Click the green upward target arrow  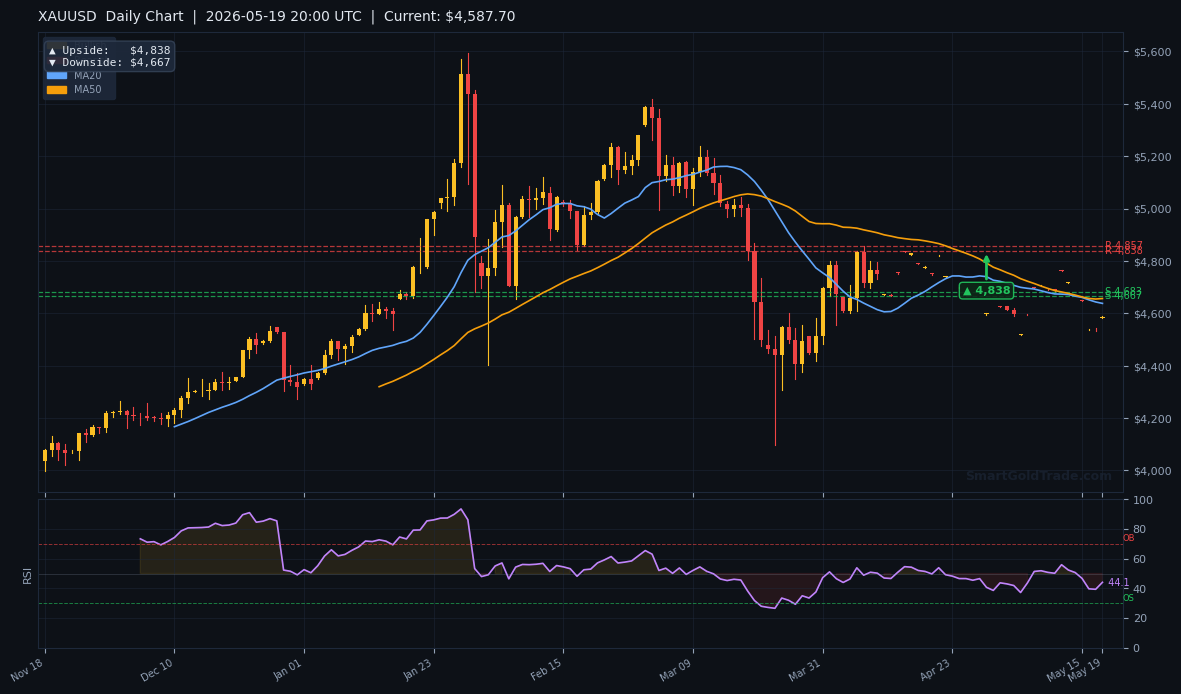987,268
